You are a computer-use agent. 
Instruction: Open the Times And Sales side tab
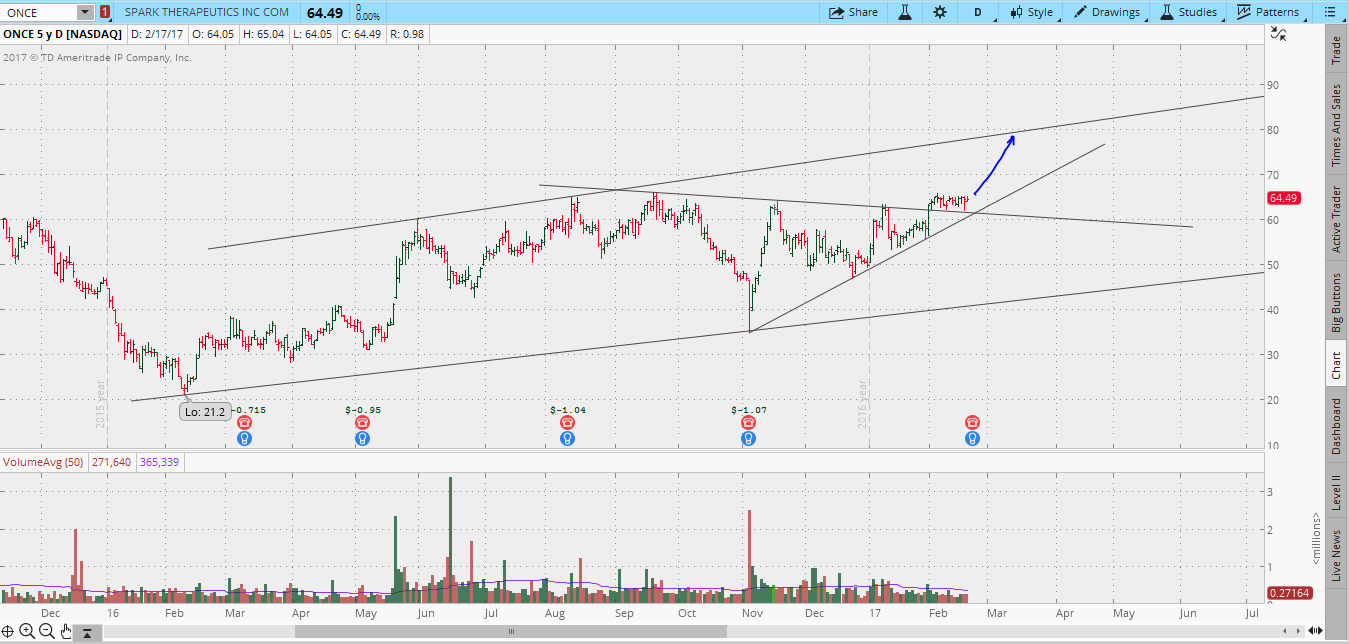pyautogui.click(x=1335, y=125)
